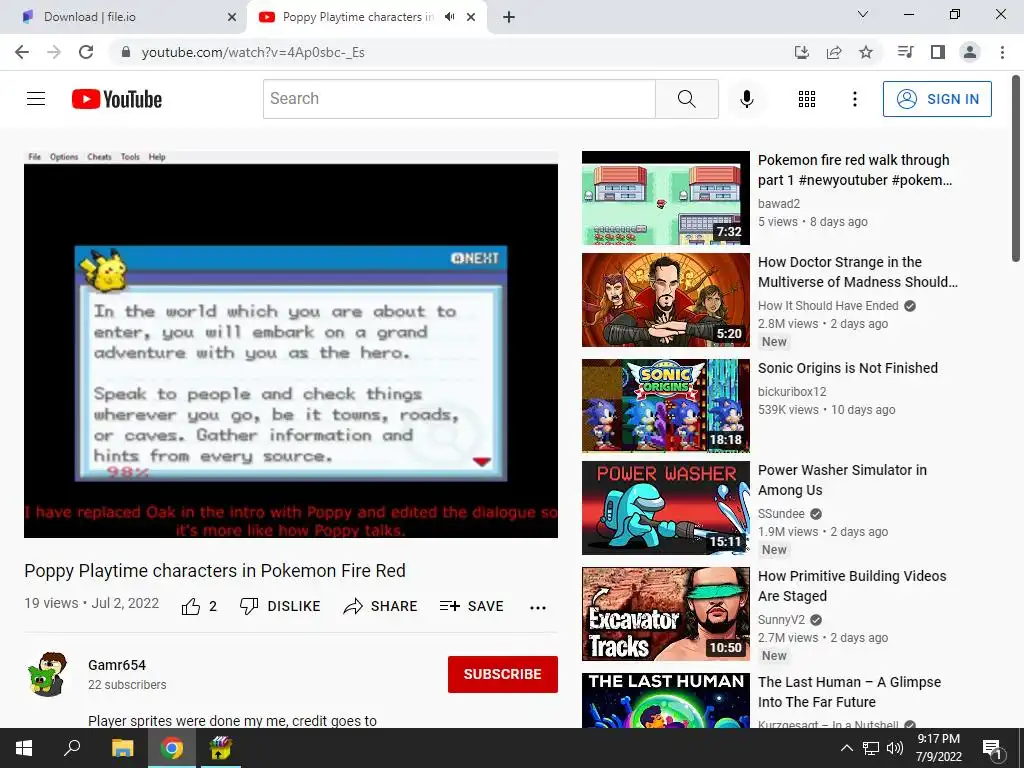Share this video
This screenshot has height=768, width=1024.
pos(380,606)
